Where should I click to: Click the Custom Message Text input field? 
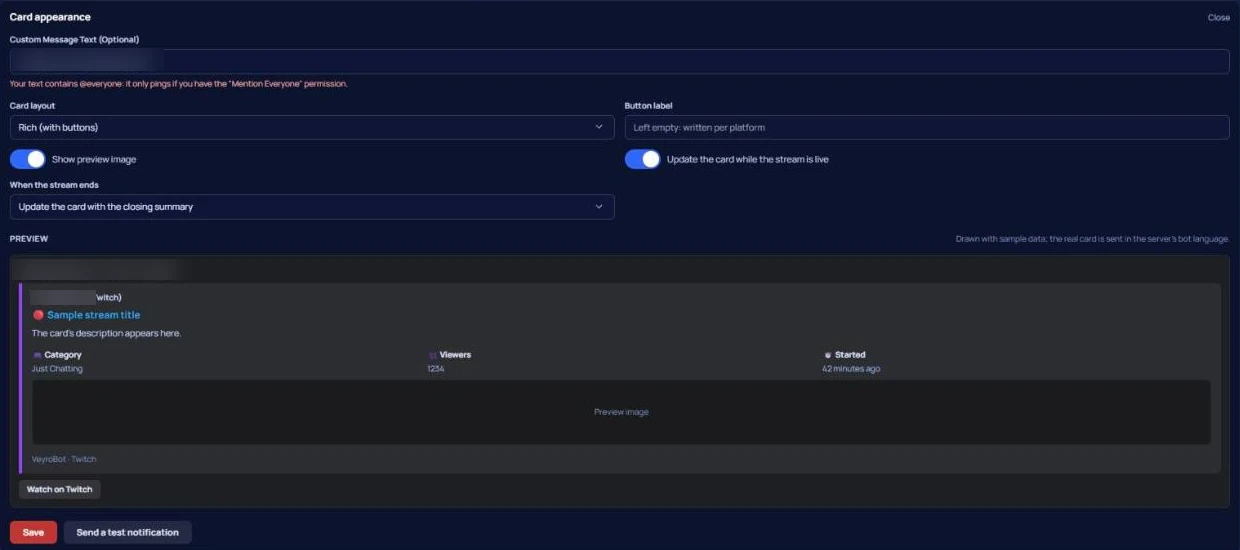[x=619, y=61]
